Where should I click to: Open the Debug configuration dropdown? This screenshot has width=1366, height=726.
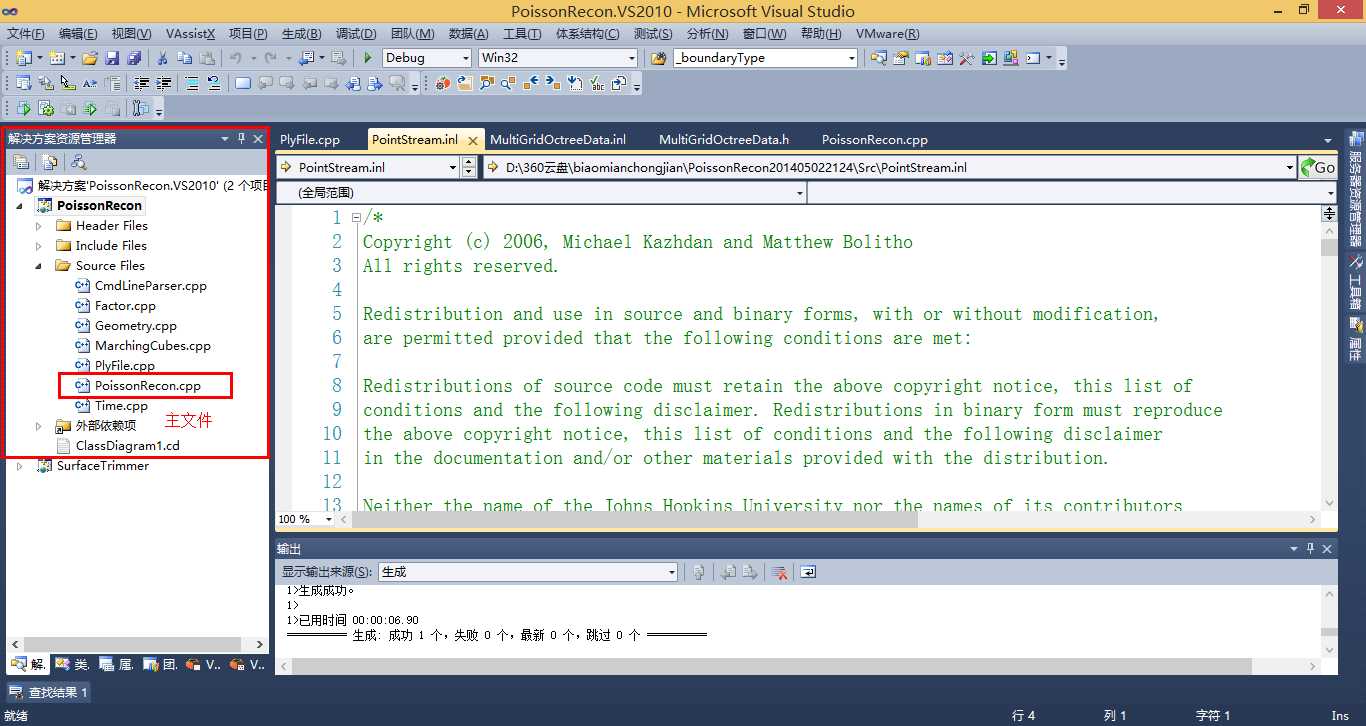465,58
